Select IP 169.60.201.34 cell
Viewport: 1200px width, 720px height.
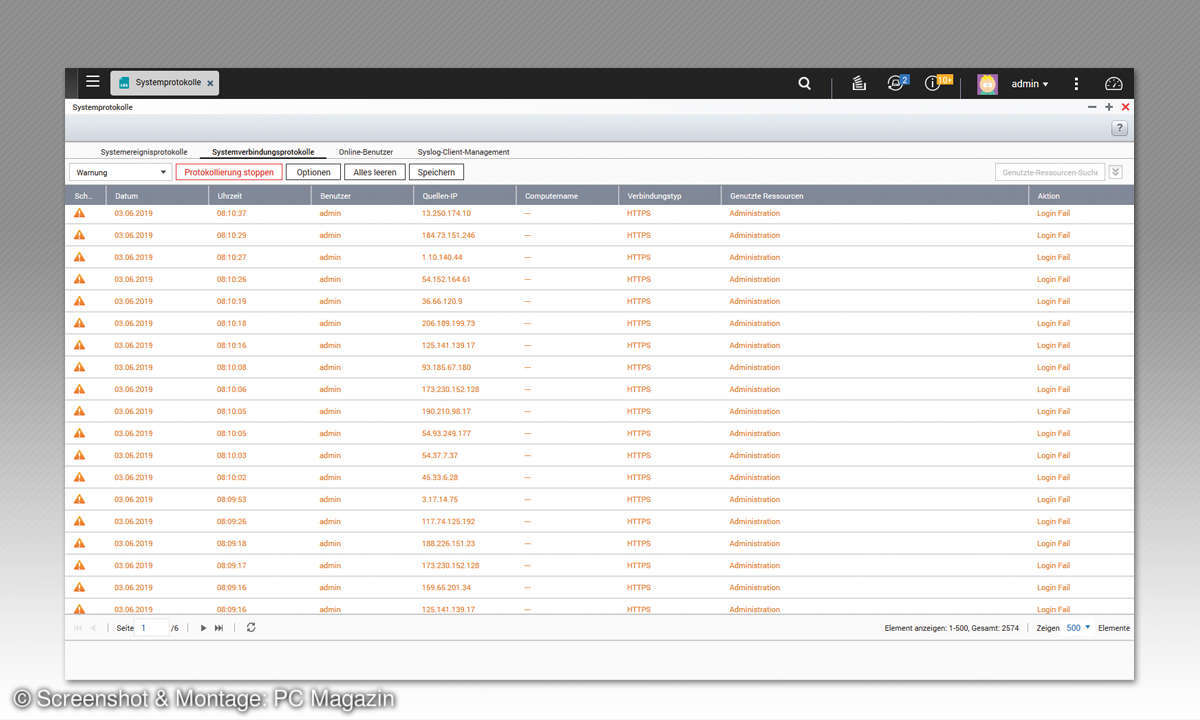pyautogui.click(x=446, y=587)
